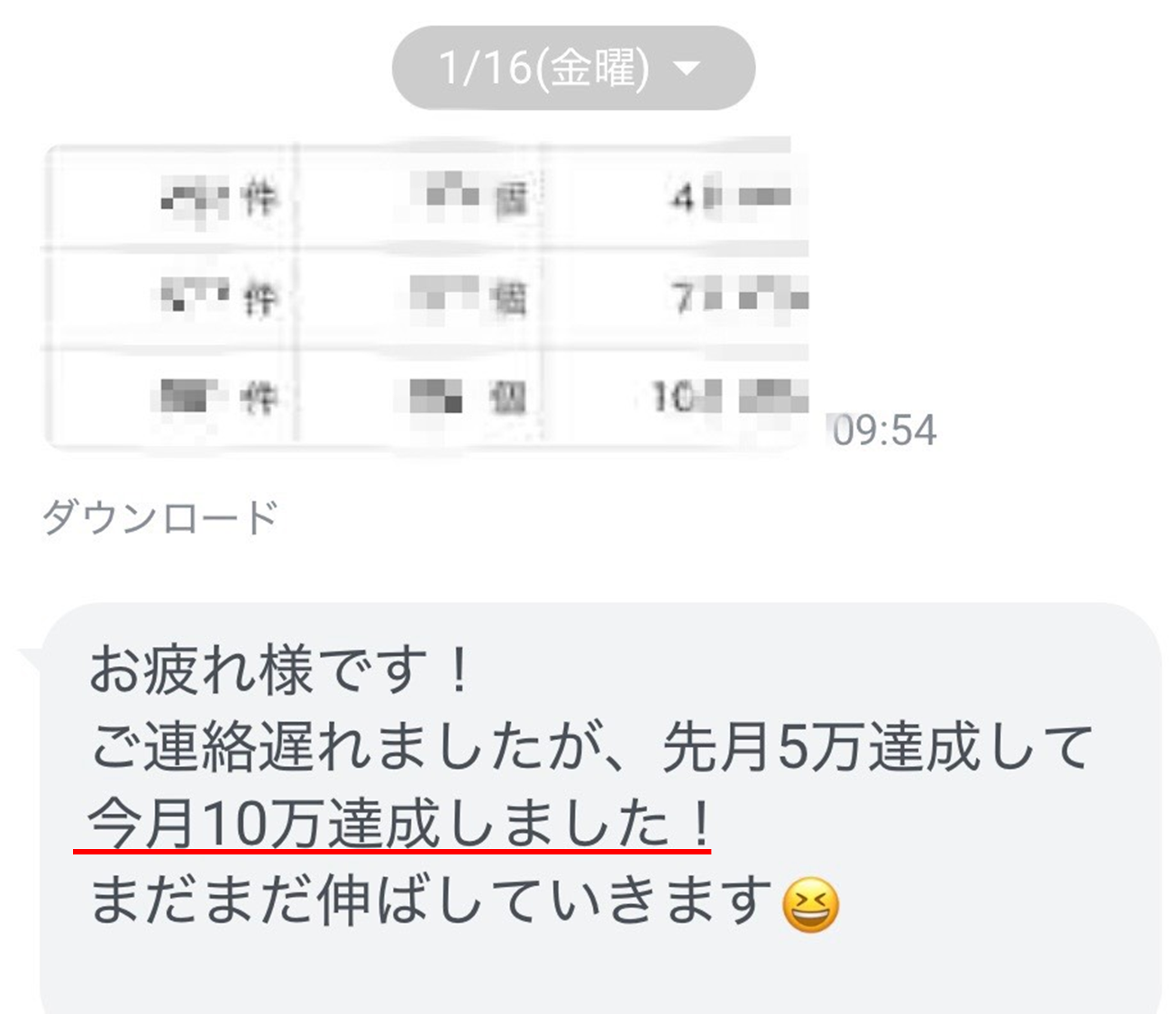Click the 09:54 message timestamp

[885, 430]
